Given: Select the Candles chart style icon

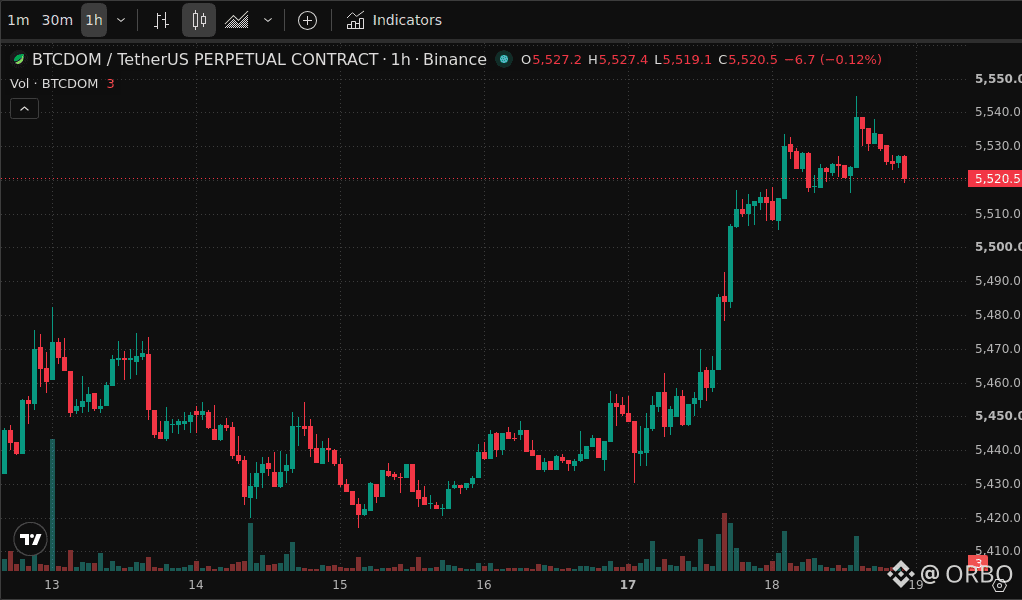Looking at the screenshot, I should click(x=199, y=20).
